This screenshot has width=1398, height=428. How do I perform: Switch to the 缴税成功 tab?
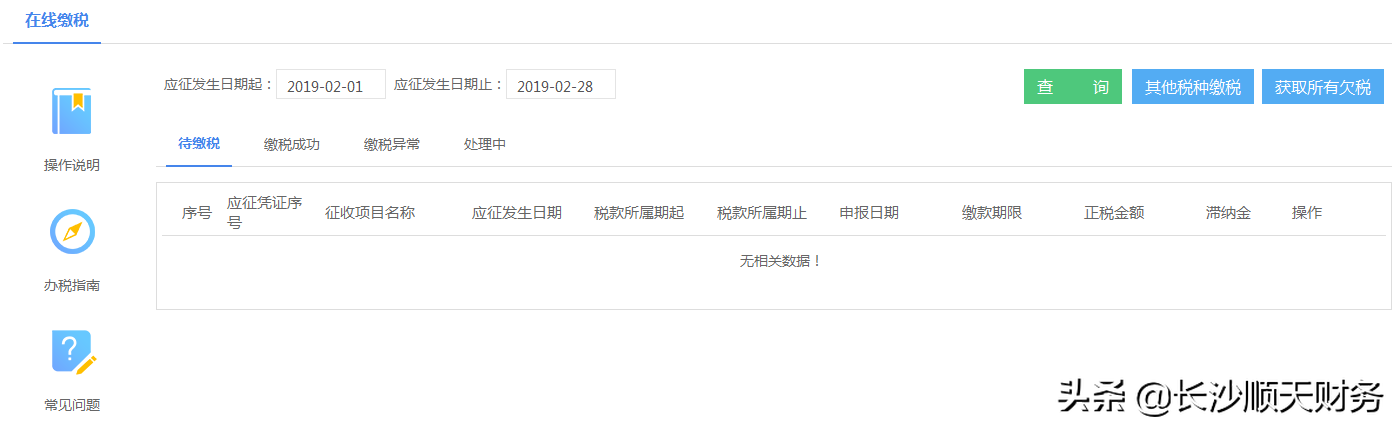point(292,144)
